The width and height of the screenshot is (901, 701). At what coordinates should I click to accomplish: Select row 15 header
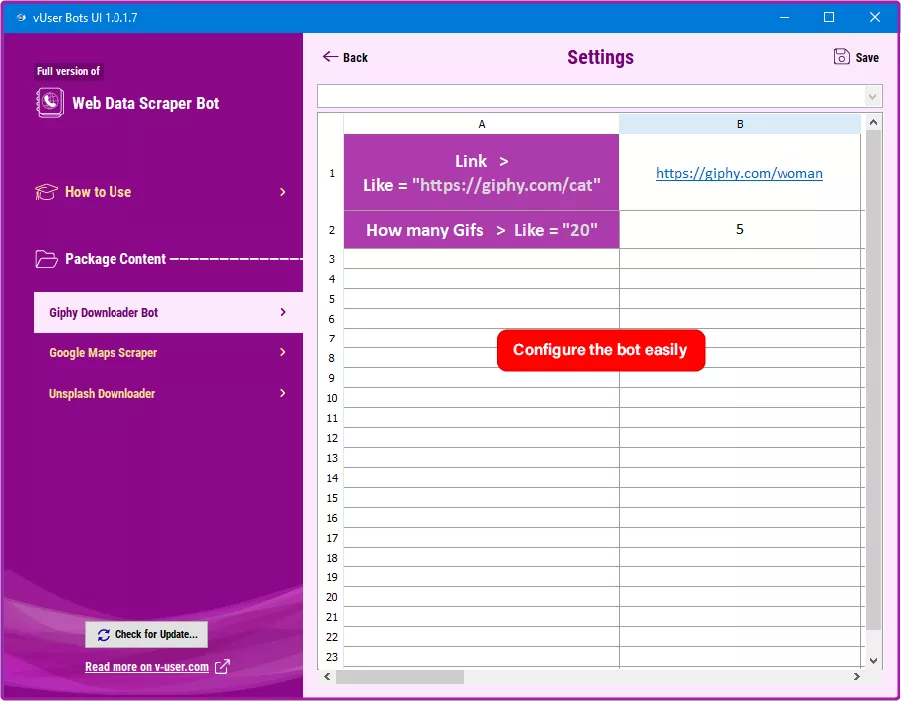pos(332,498)
